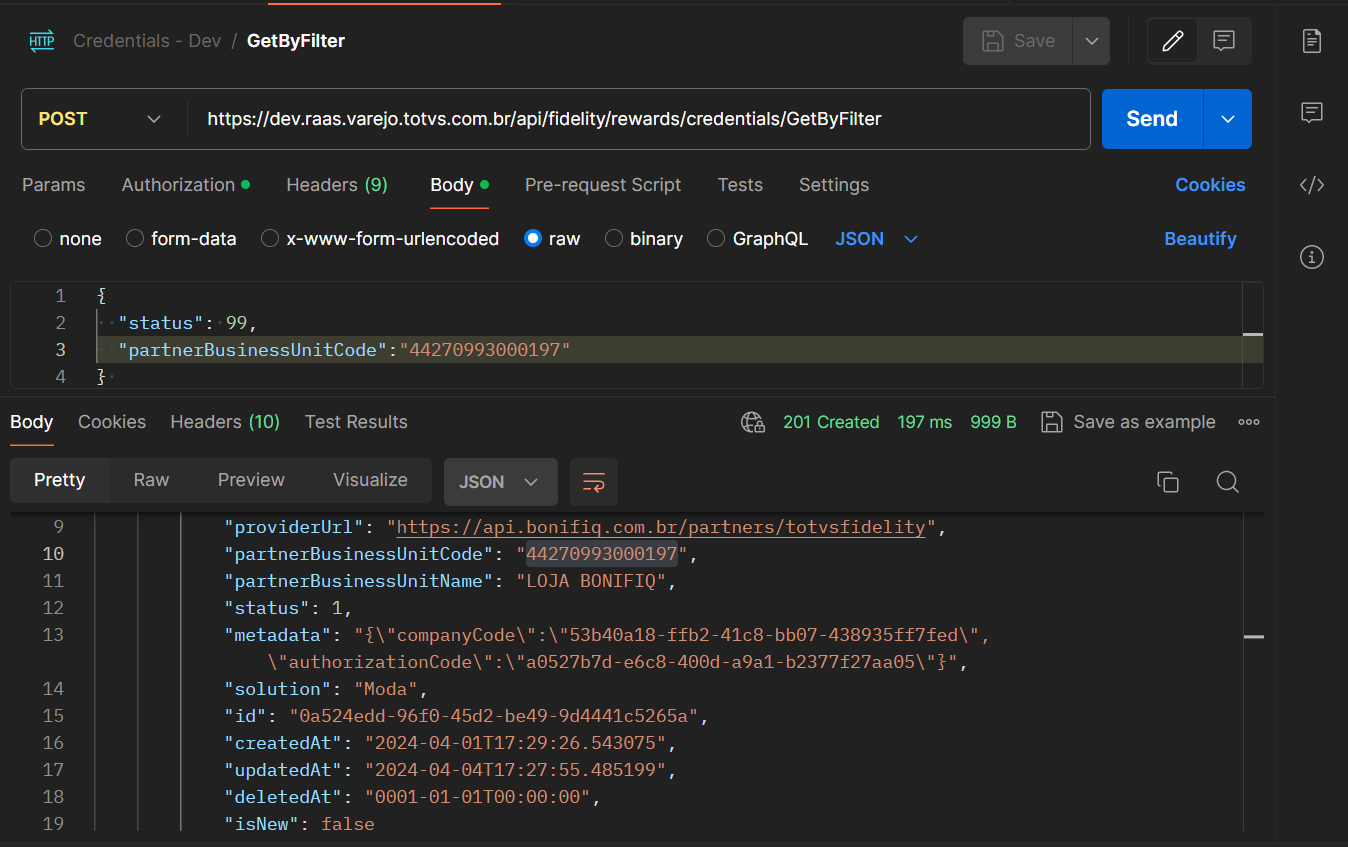Image resolution: width=1348 pixels, height=847 pixels.
Task: Click the network globe icon near status
Action: (753, 422)
